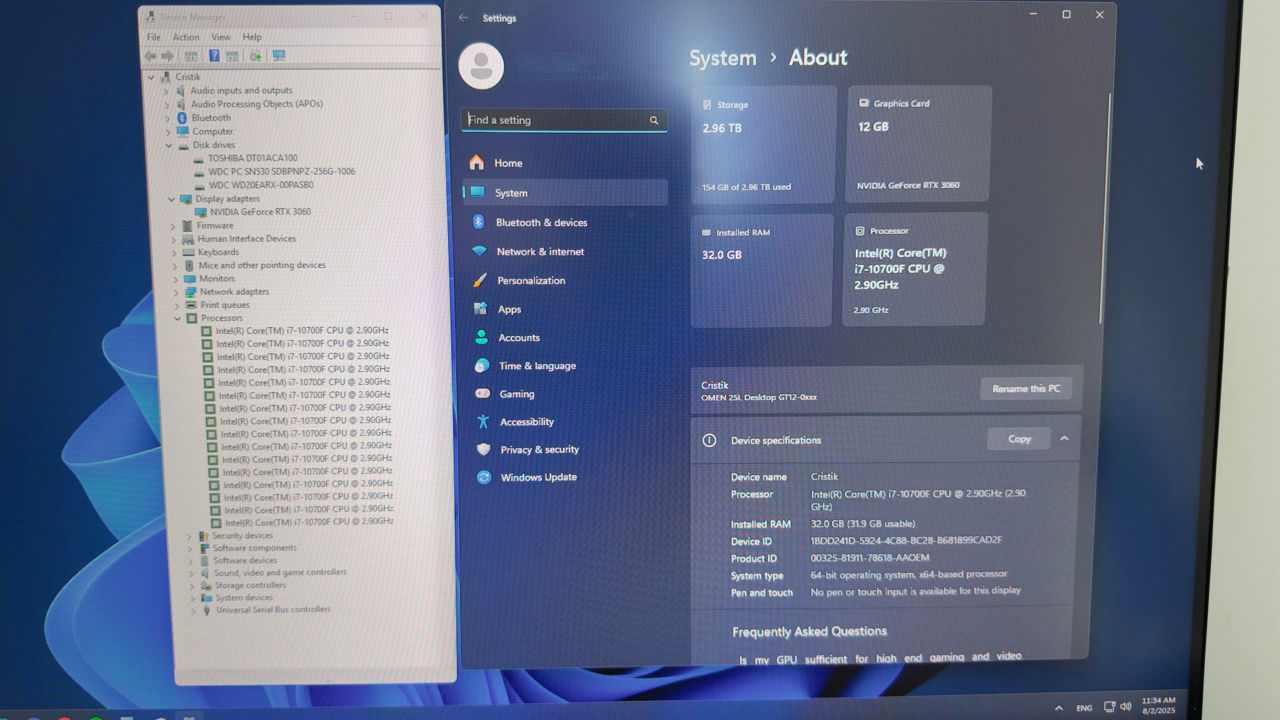Click the Back arrow in Device Manager toolbar
This screenshot has width=1280, height=720.
(x=151, y=56)
